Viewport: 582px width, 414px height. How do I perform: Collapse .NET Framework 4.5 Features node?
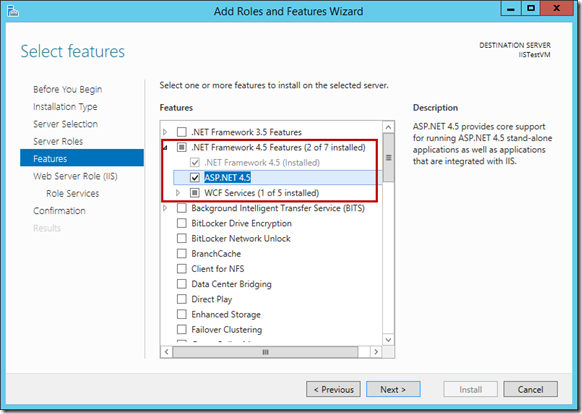165,148
